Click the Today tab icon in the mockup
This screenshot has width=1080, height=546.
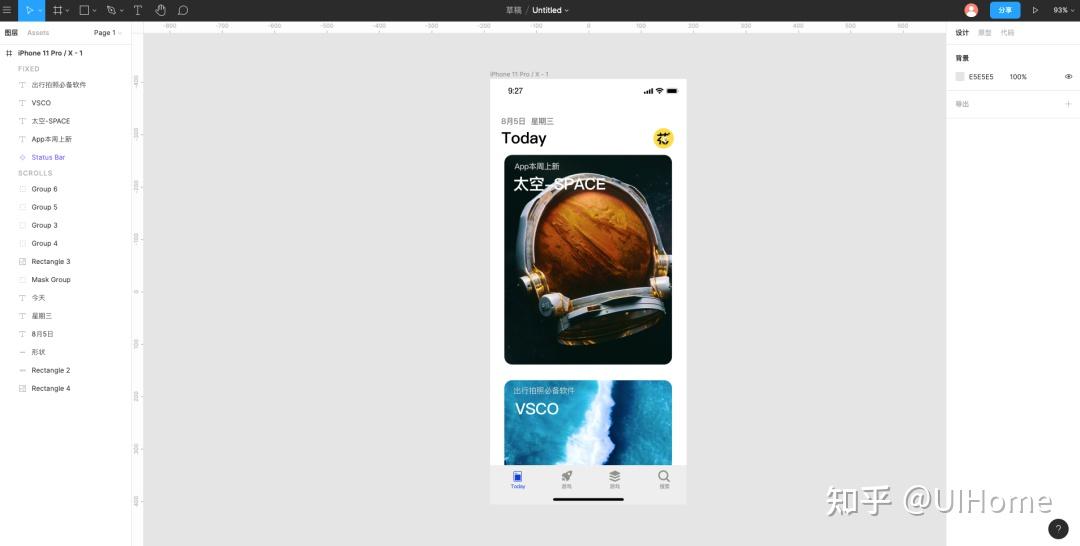point(517,476)
